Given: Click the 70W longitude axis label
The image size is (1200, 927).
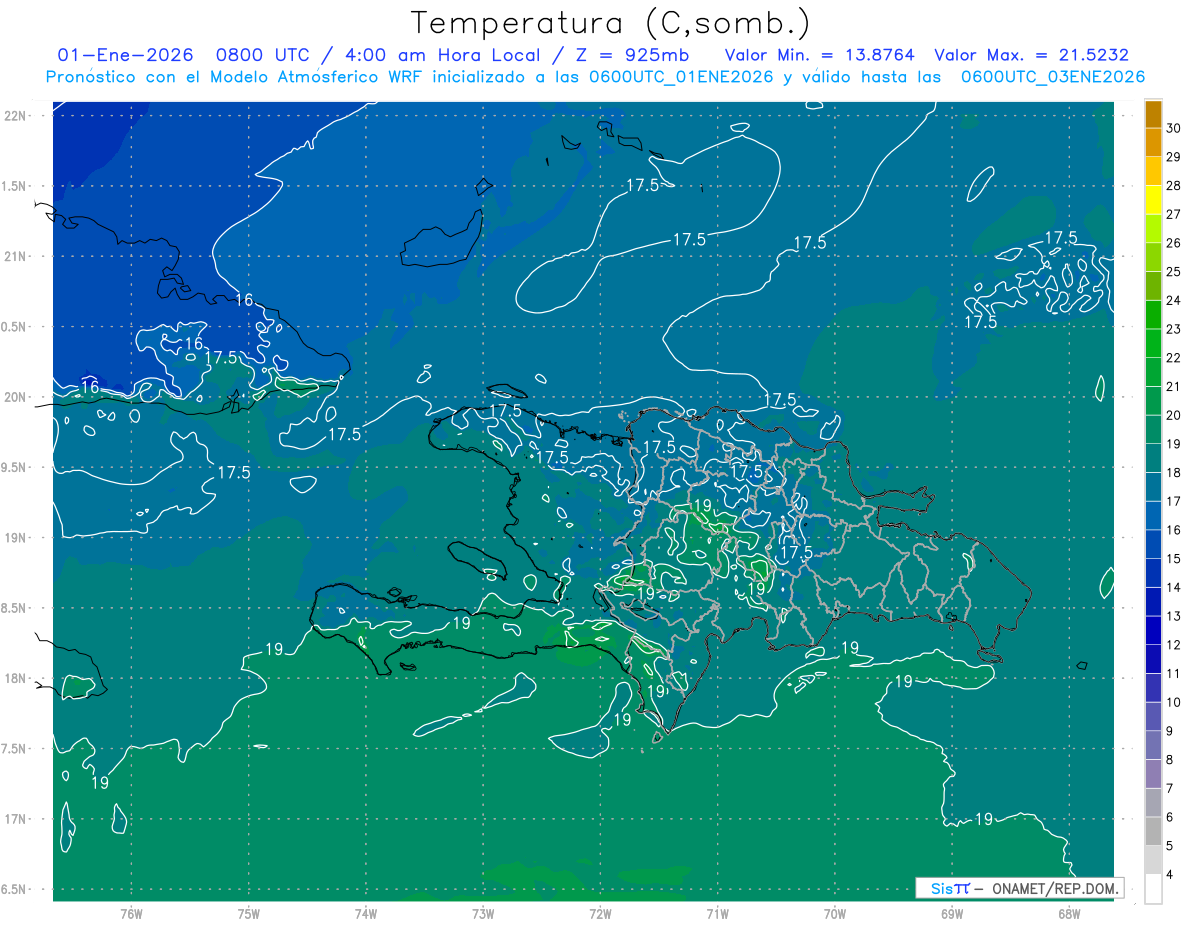Looking at the screenshot, I should [835, 914].
